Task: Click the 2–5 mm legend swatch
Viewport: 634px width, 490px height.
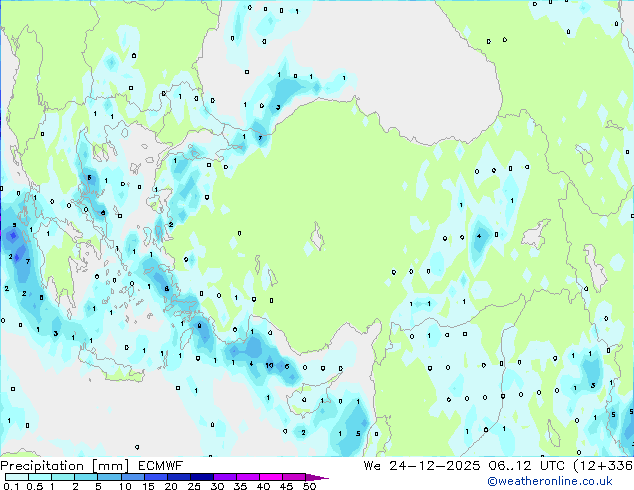Action: 86,477
